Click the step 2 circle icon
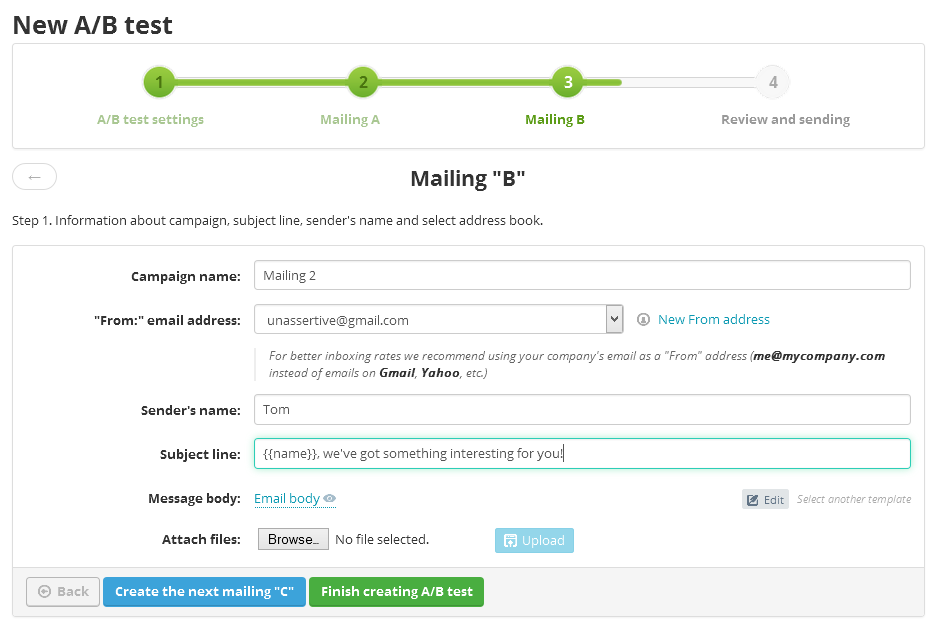 [363, 82]
